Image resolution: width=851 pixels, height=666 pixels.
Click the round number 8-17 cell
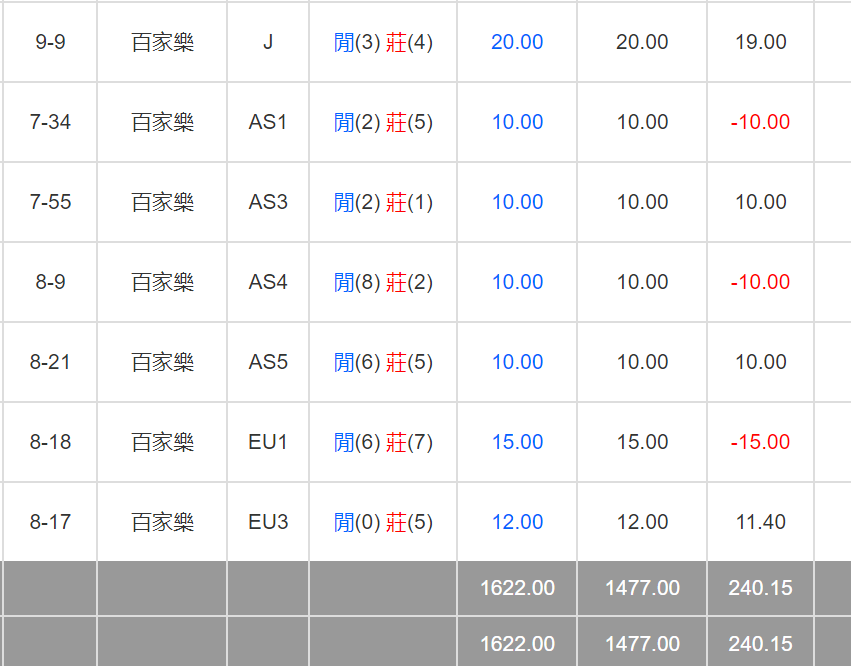(50, 522)
